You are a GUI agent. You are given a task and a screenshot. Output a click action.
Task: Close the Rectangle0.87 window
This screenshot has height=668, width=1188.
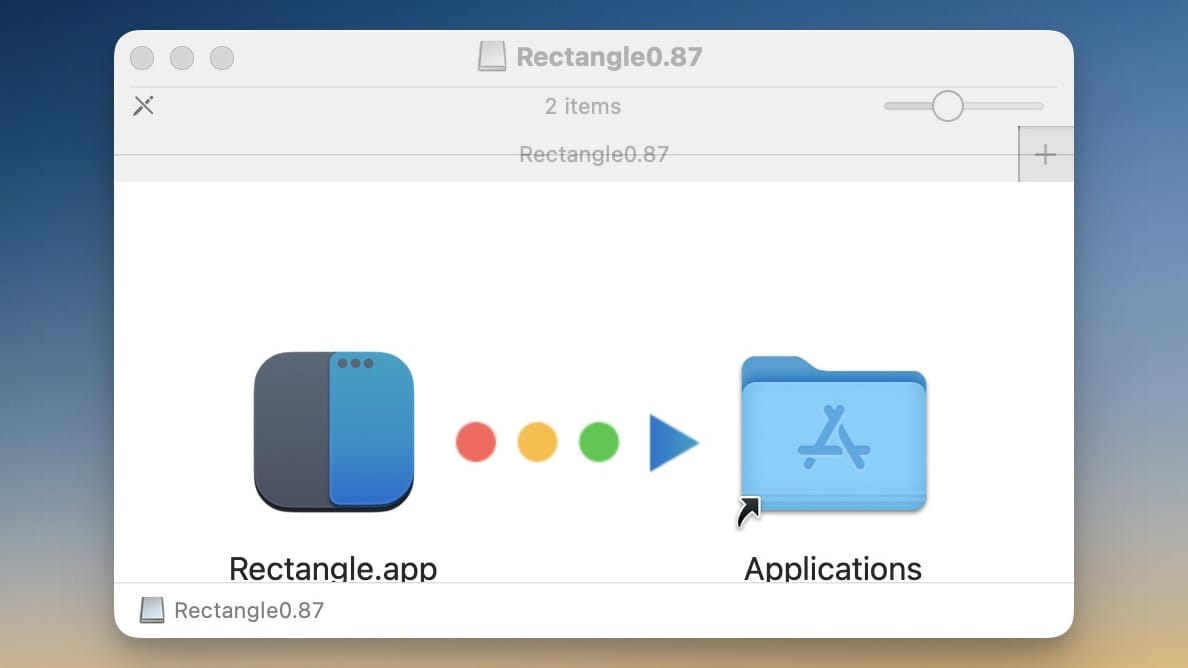142,58
